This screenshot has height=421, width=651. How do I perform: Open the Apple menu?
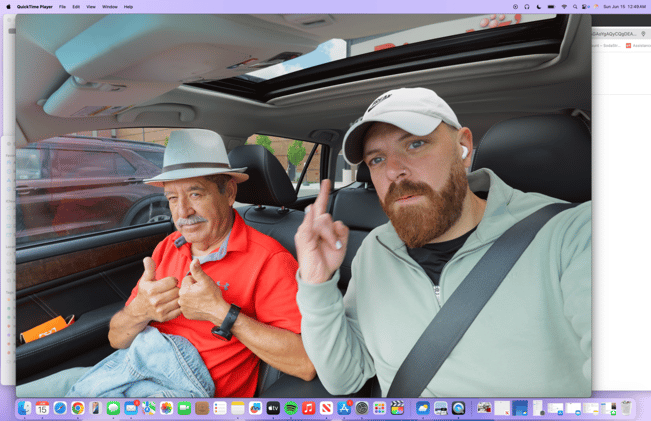click(x=8, y=7)
